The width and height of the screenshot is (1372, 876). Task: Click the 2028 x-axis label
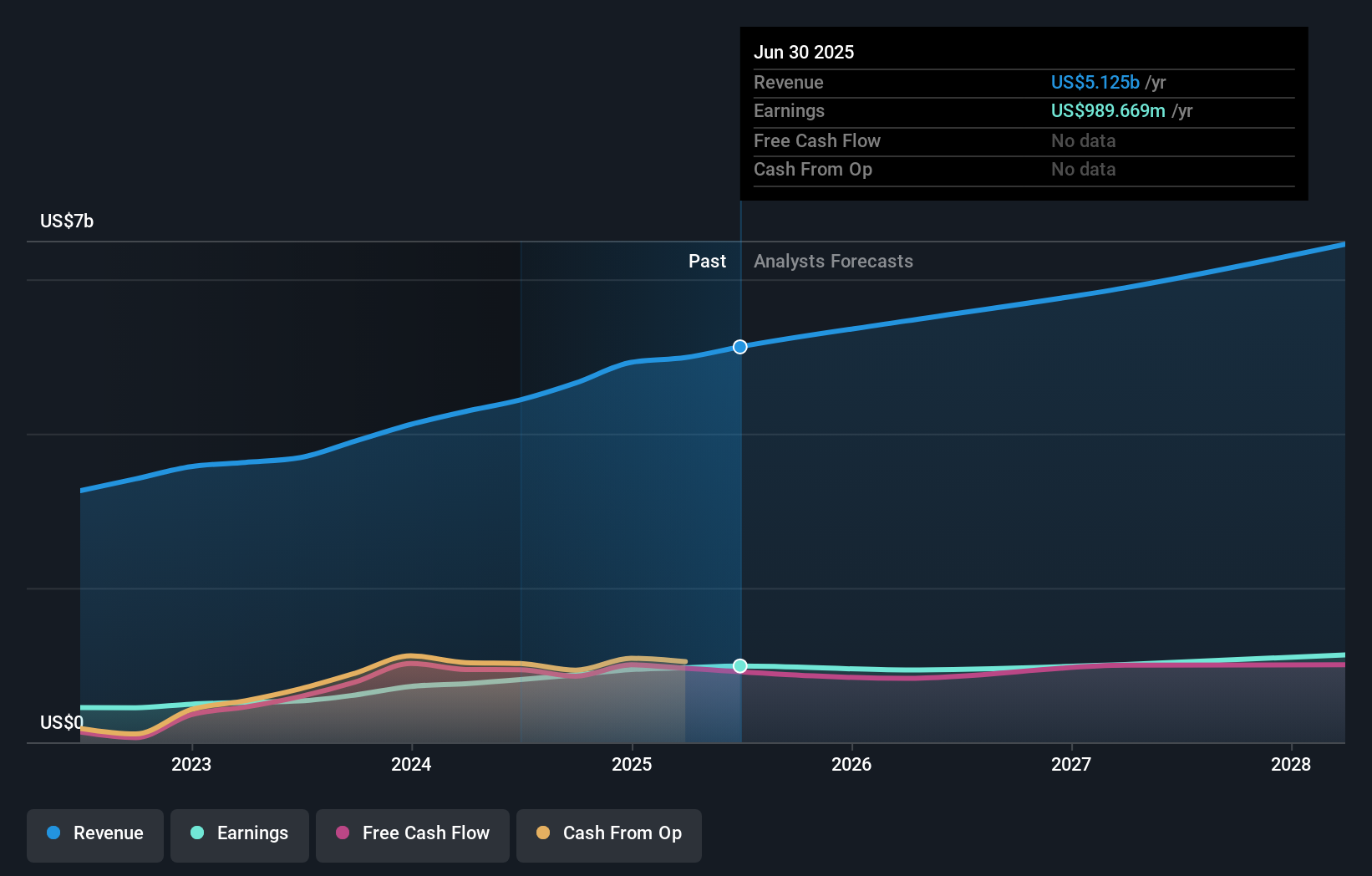pos(1291,764)
